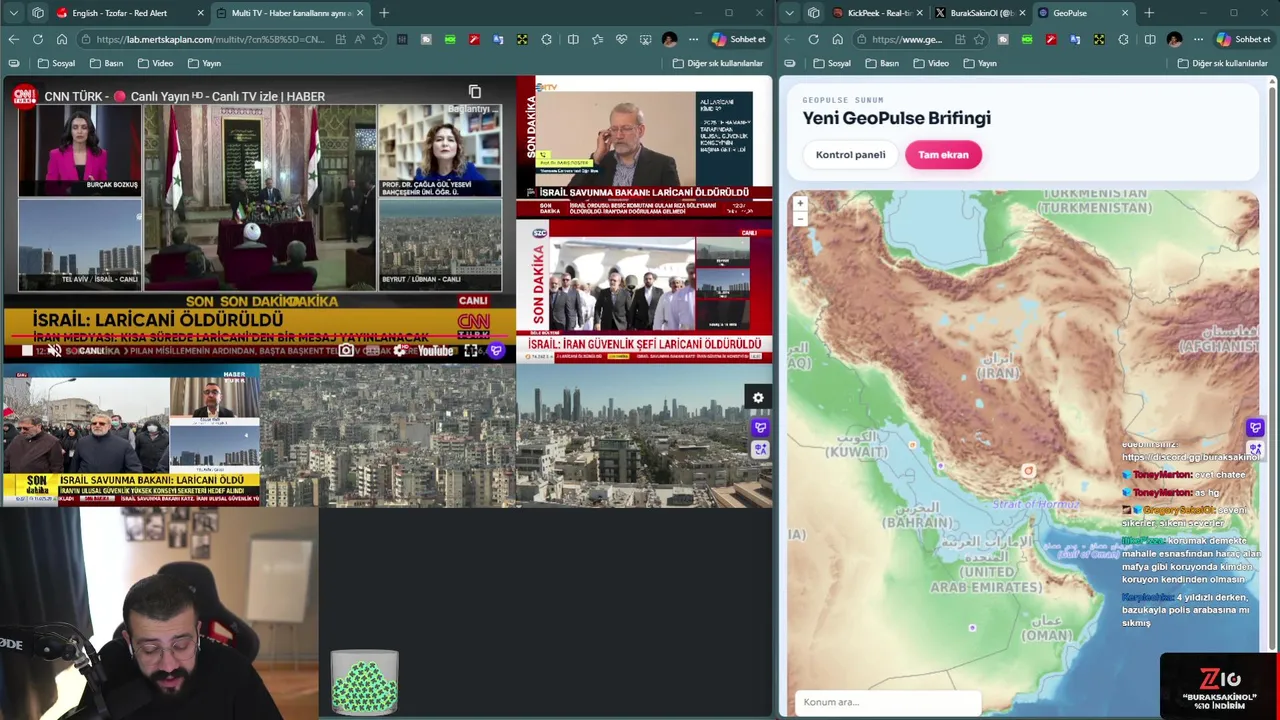Open extensions puzzle menu in left browser
Image resolution: width=1280 pixels, height=720 pixels.
click(546, 39)
